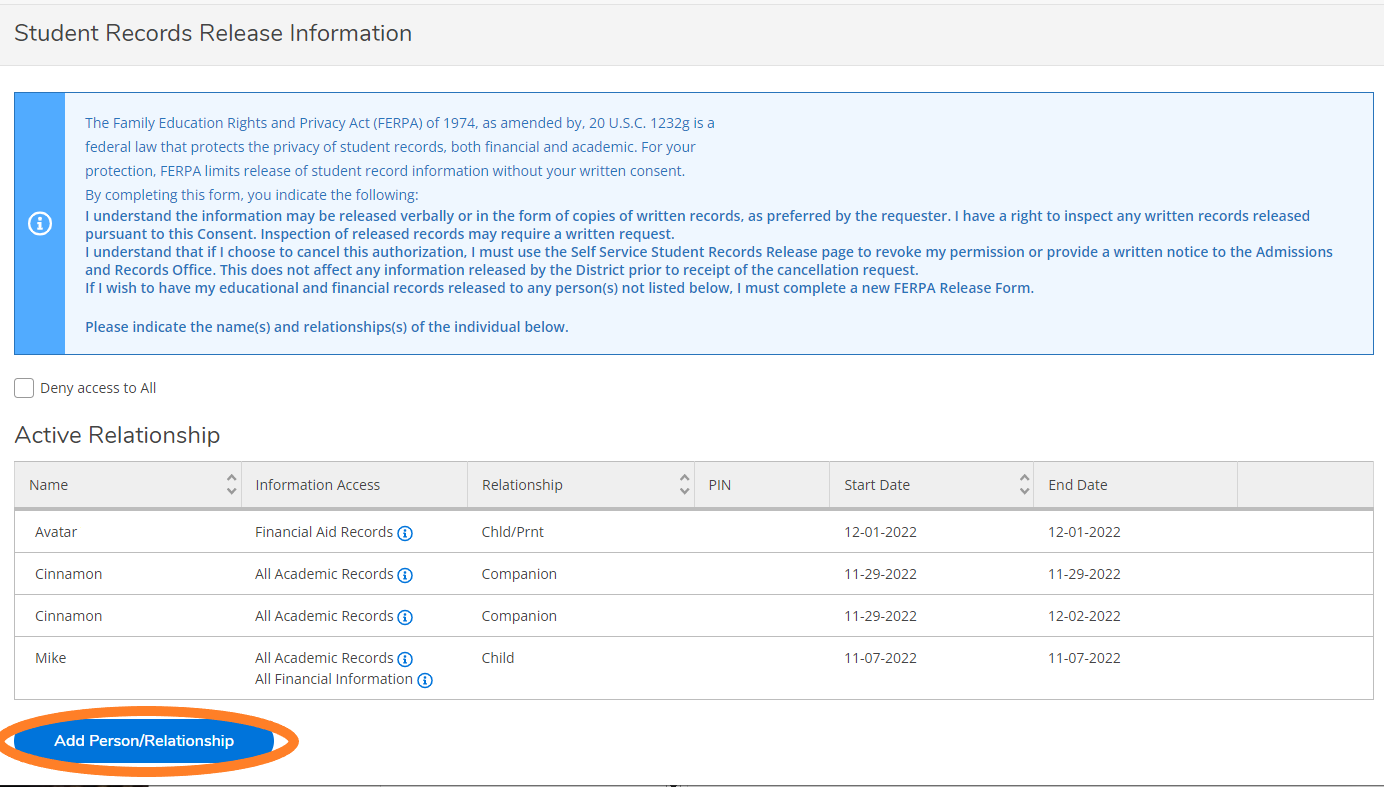The image size is (1384, 787).
Task: Click the info icon in the blue FERPA banner
Action: tap(39, 224)
